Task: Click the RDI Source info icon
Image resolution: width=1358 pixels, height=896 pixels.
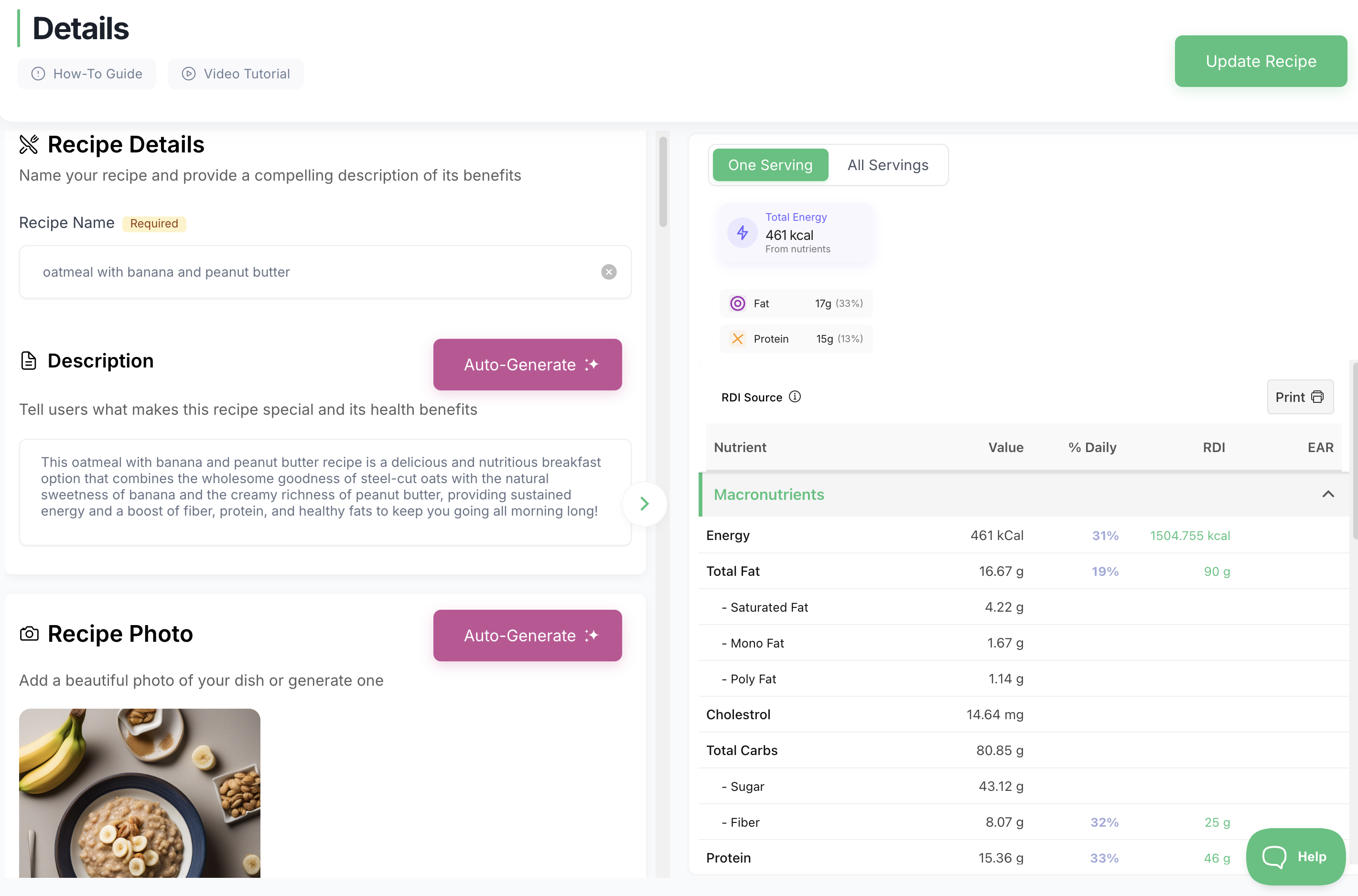Action: coord(795,397)
